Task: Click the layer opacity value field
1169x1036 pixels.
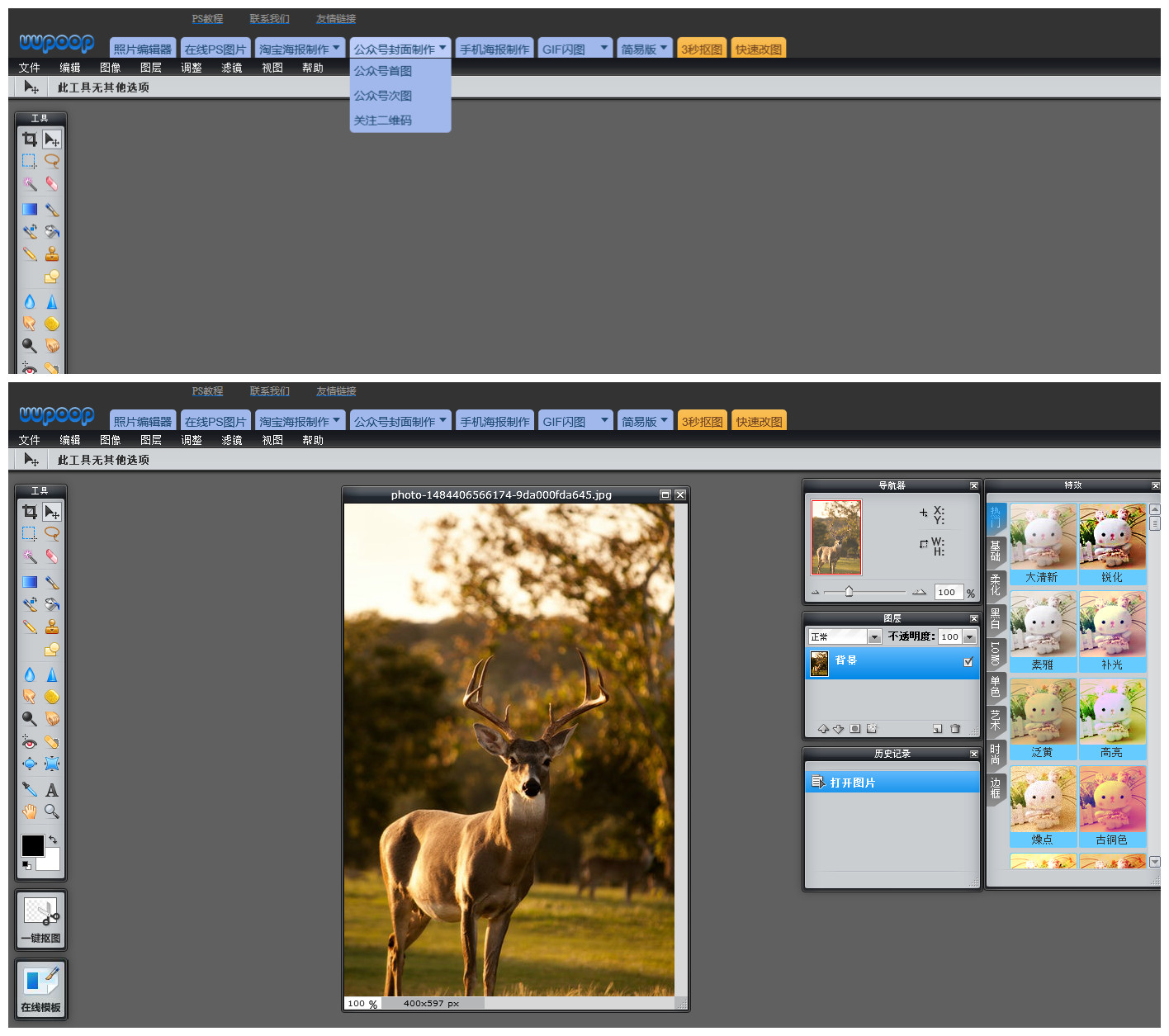Action: tap(951, 636)
